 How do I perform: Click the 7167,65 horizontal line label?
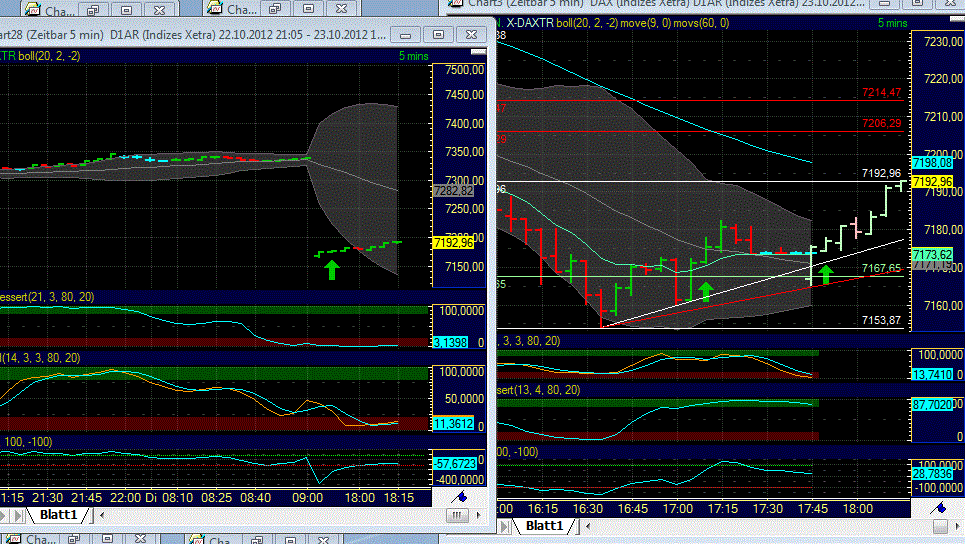click(x=881, y=268)
